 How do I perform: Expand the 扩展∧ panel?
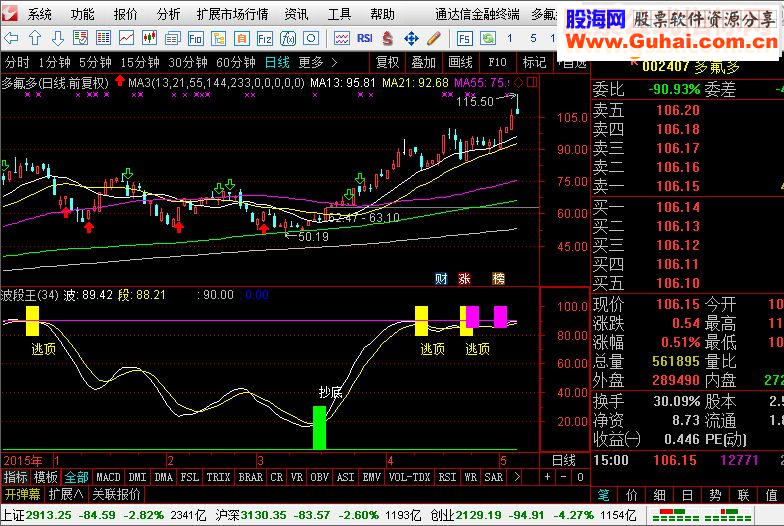66,494
